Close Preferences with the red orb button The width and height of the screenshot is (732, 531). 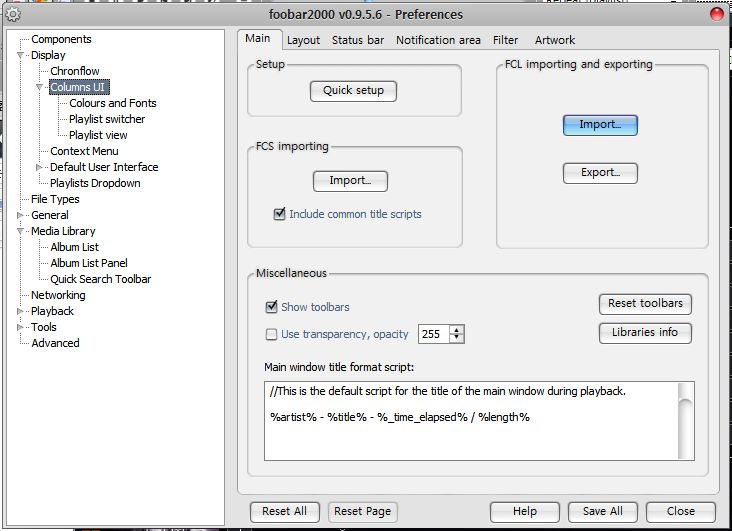pyautogui.click(x=717, y=14)
